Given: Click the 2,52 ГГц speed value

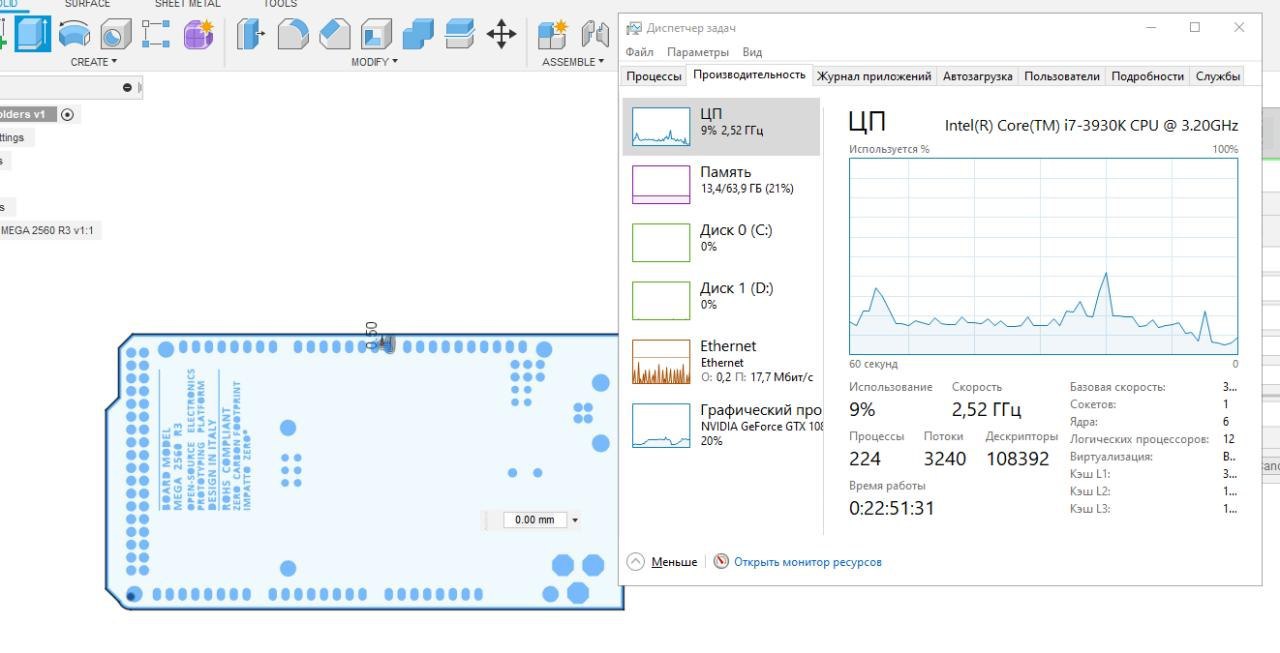Looking at the screenshot, I should click(986, 410).
